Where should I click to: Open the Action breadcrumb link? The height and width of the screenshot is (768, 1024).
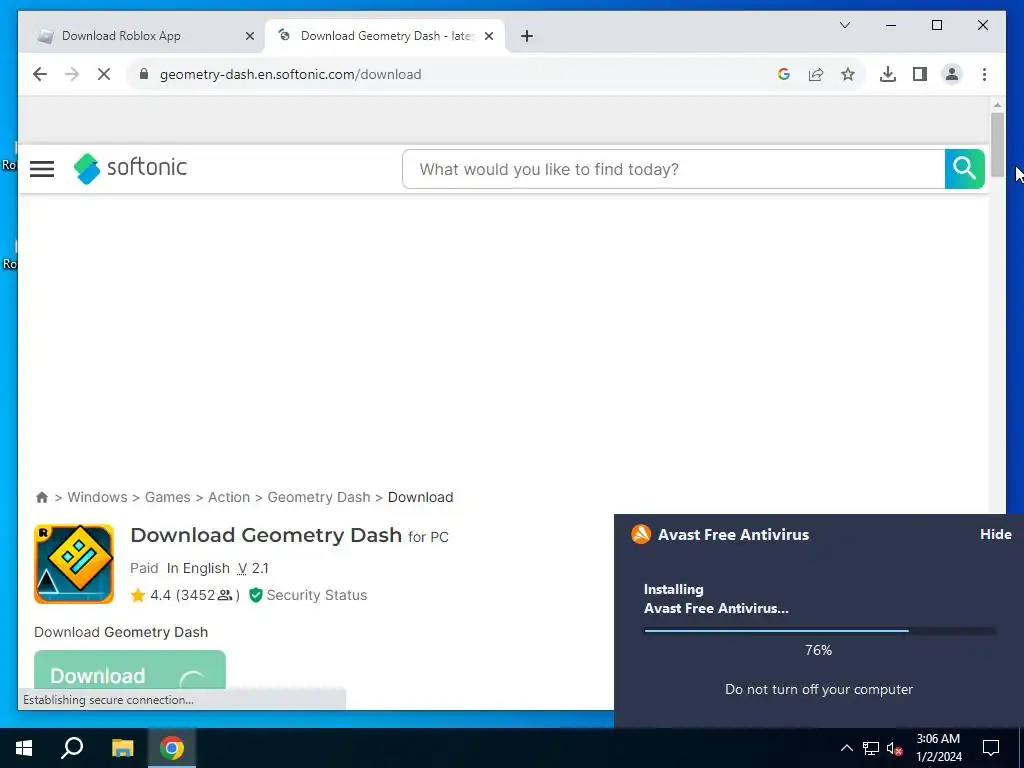tap(229, 498)
